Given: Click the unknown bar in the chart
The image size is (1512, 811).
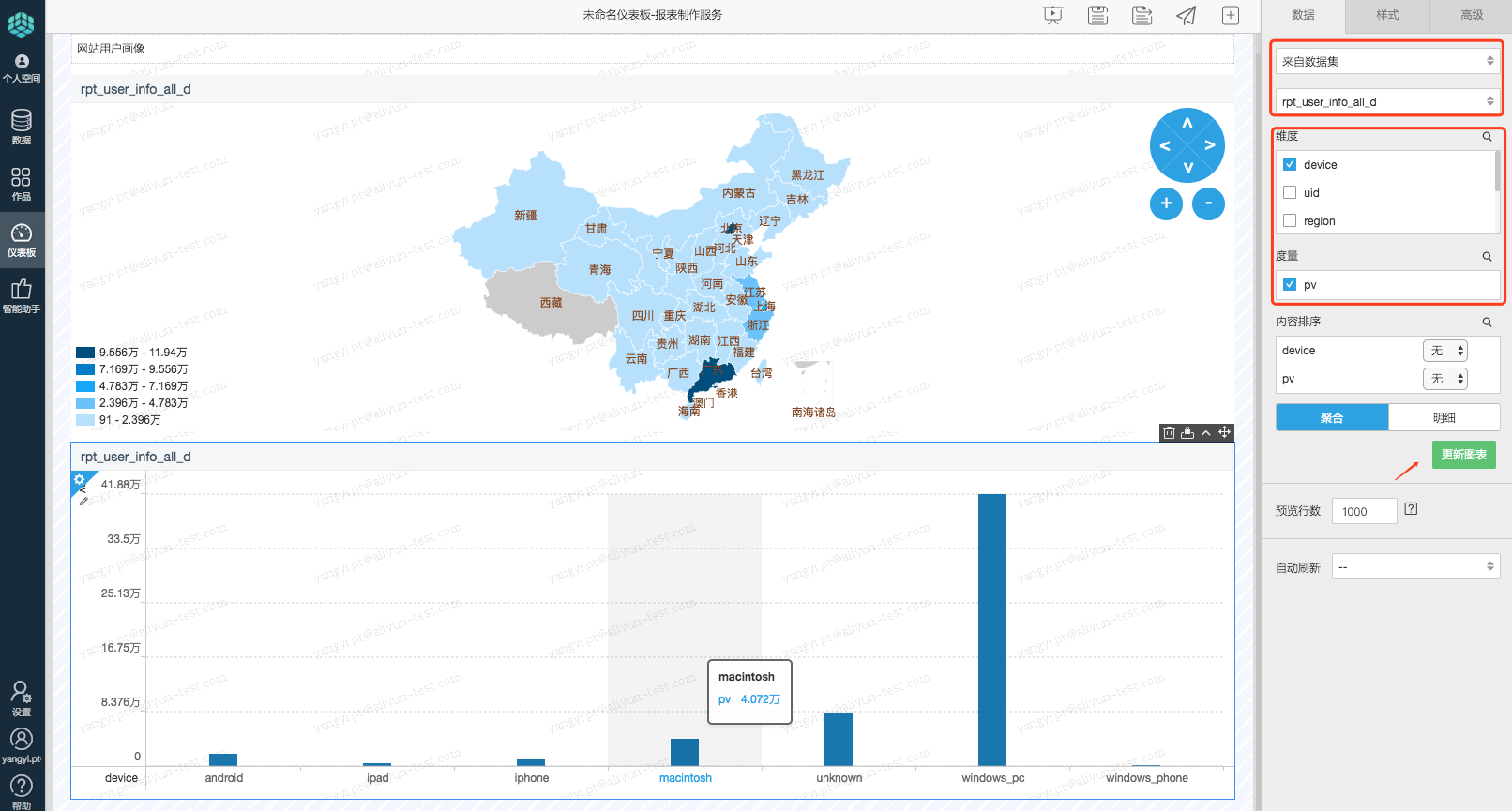Looking at the screenshot, I should pyautogui.click(x=839, y=740).
